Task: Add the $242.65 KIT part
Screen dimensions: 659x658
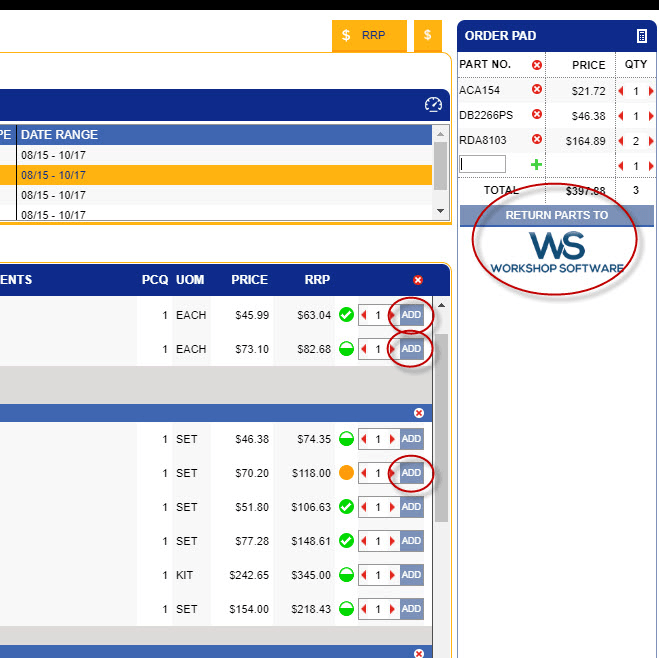Action: click(x=411, y=575)
